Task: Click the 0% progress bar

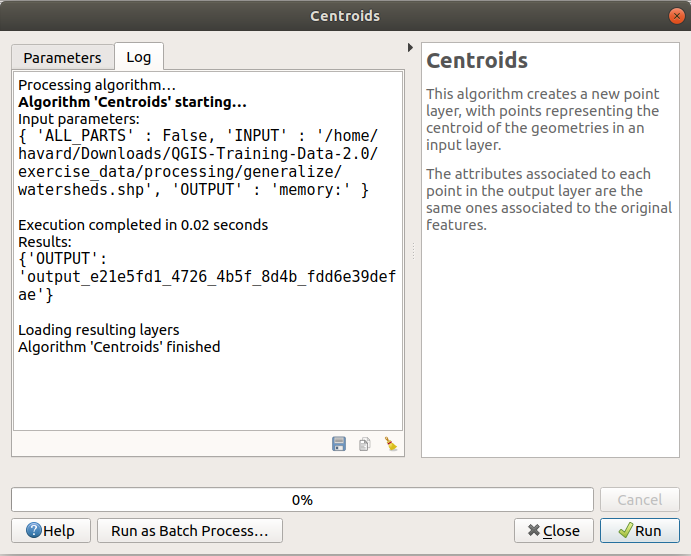Action: pos(301,500)
